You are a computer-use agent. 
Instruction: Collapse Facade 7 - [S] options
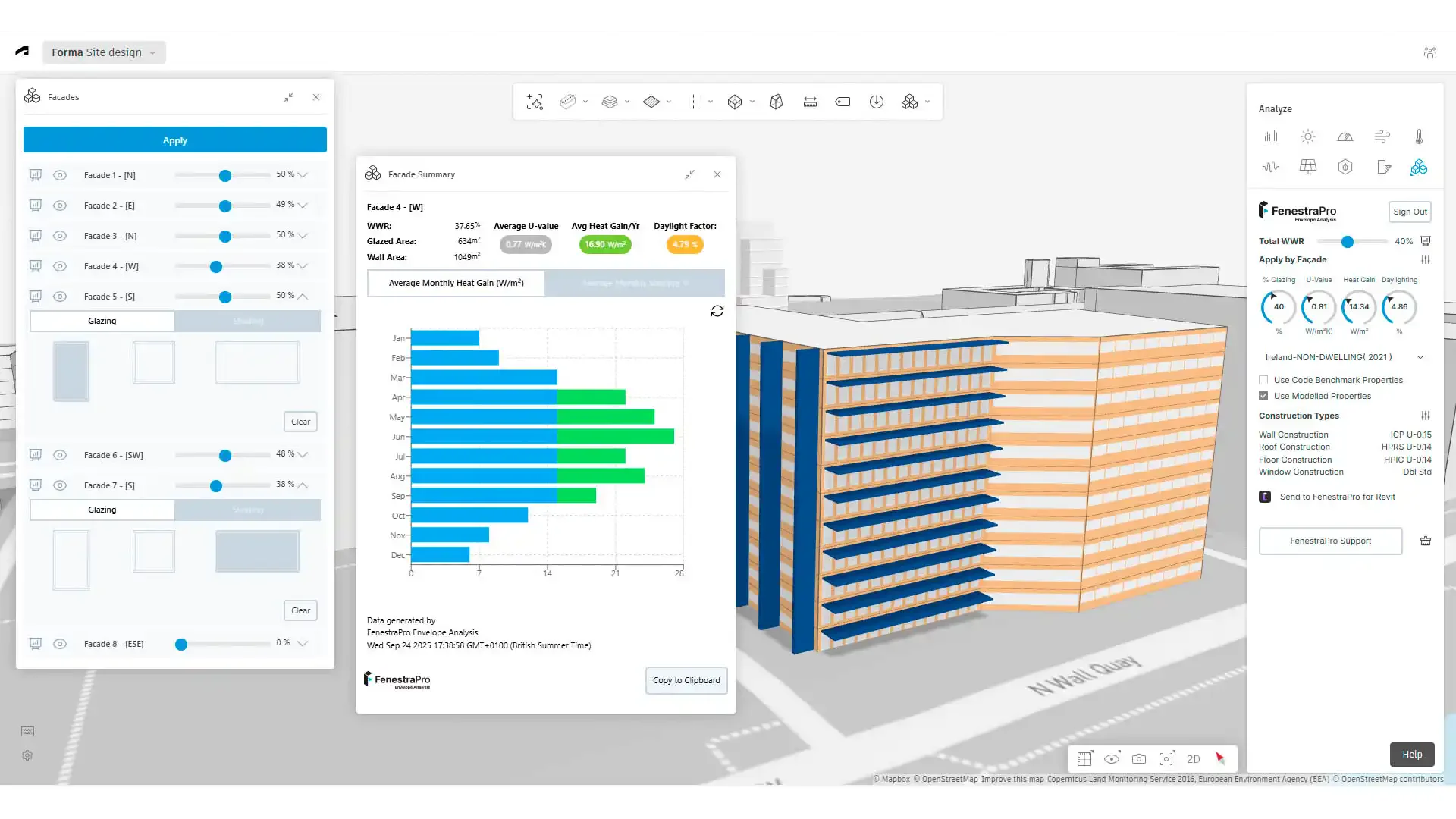(x=303, y=485)
